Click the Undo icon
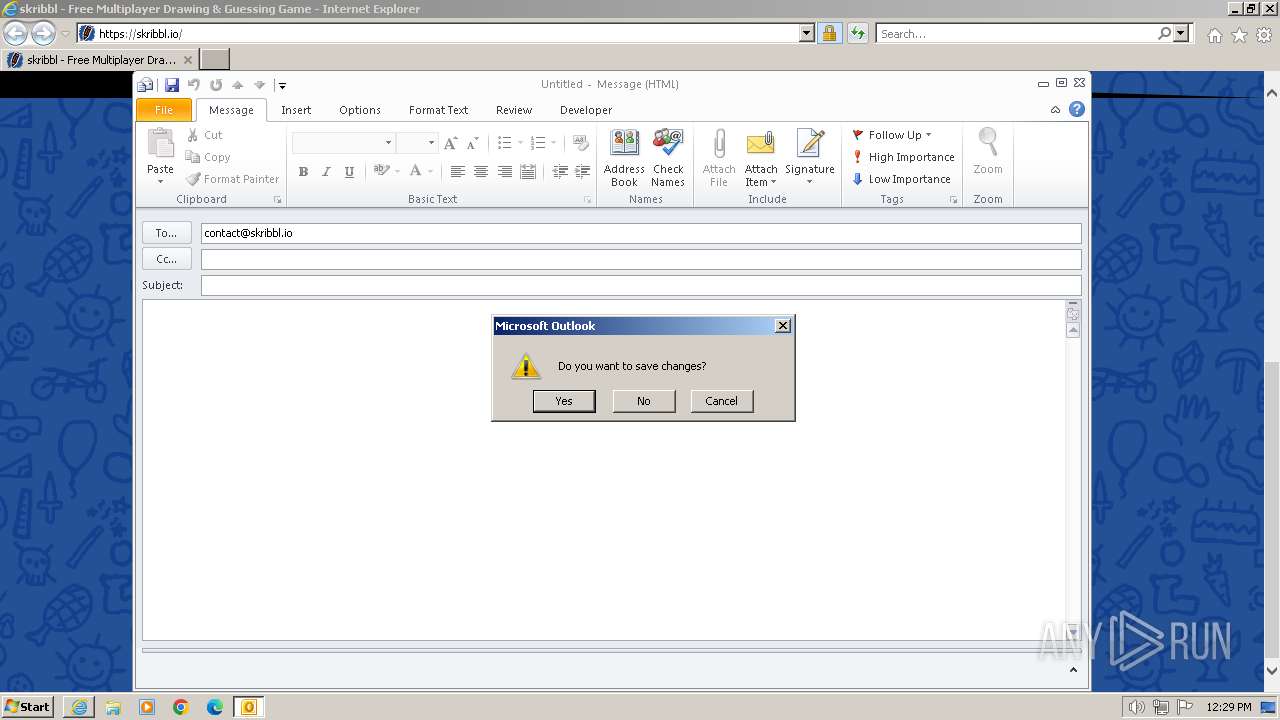Screen dimensions: 1280x720 point(194,85)
